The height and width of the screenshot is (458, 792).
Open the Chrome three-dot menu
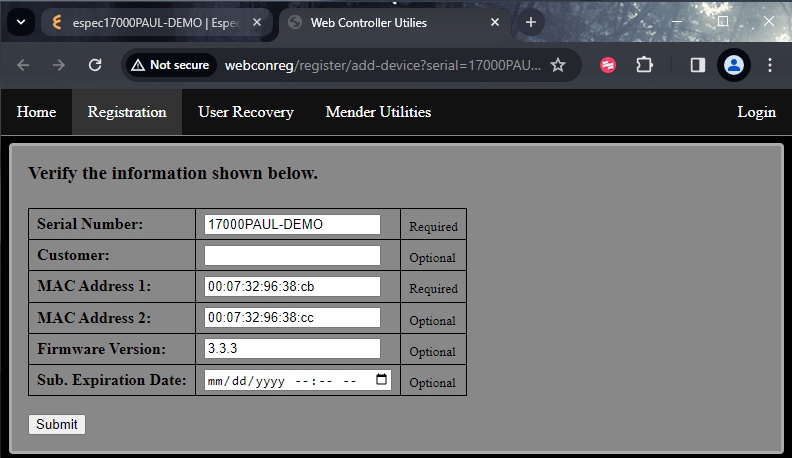click(770, 65)
